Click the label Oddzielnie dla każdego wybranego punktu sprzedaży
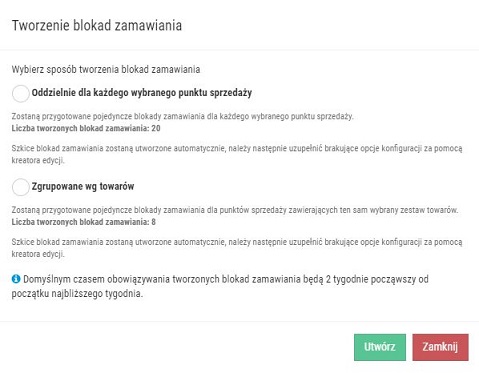Viewport: 479px width, 373px height. (x=142, y=93)
